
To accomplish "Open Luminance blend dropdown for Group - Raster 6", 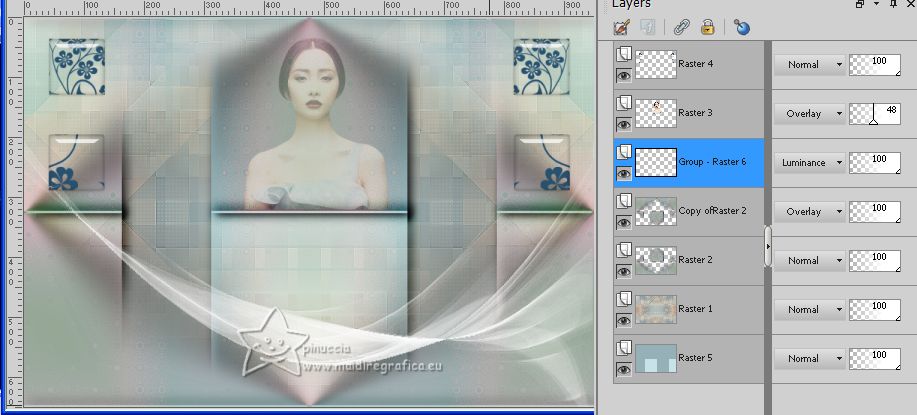I will click(810, 163).
